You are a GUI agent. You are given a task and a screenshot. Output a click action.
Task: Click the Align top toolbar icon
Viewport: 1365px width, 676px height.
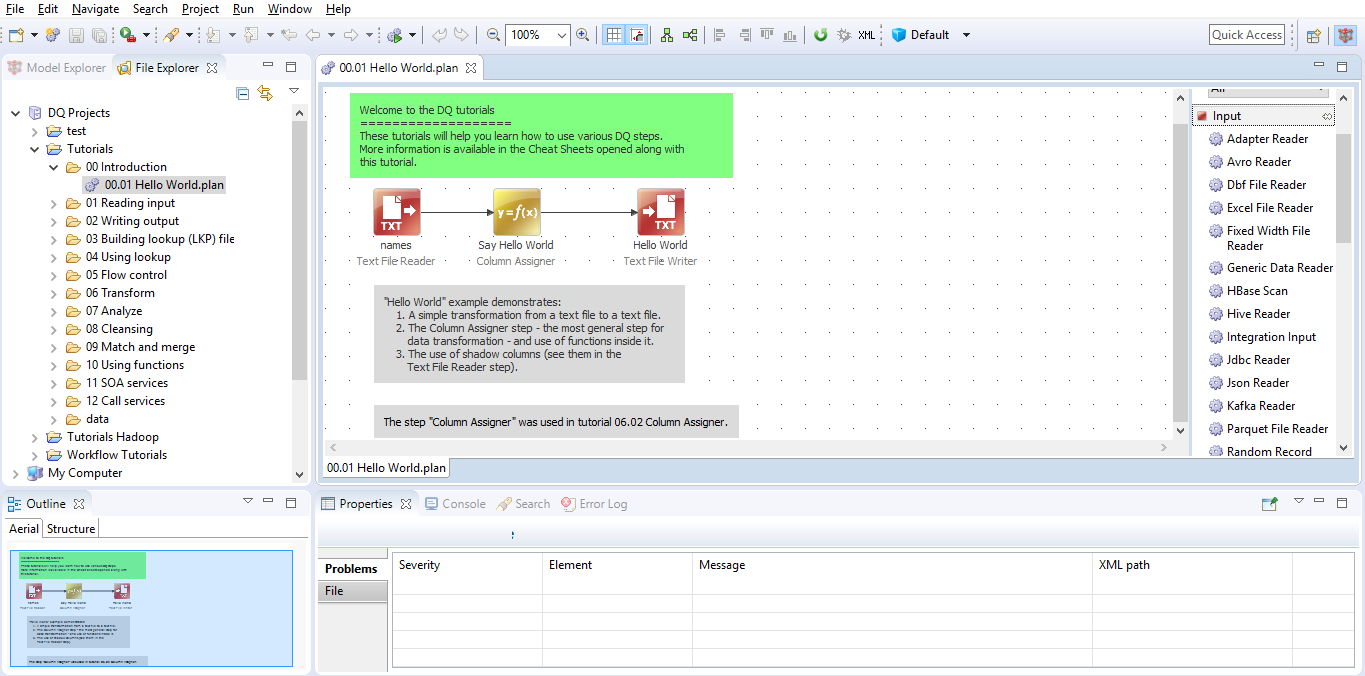(x=767, y=35)
